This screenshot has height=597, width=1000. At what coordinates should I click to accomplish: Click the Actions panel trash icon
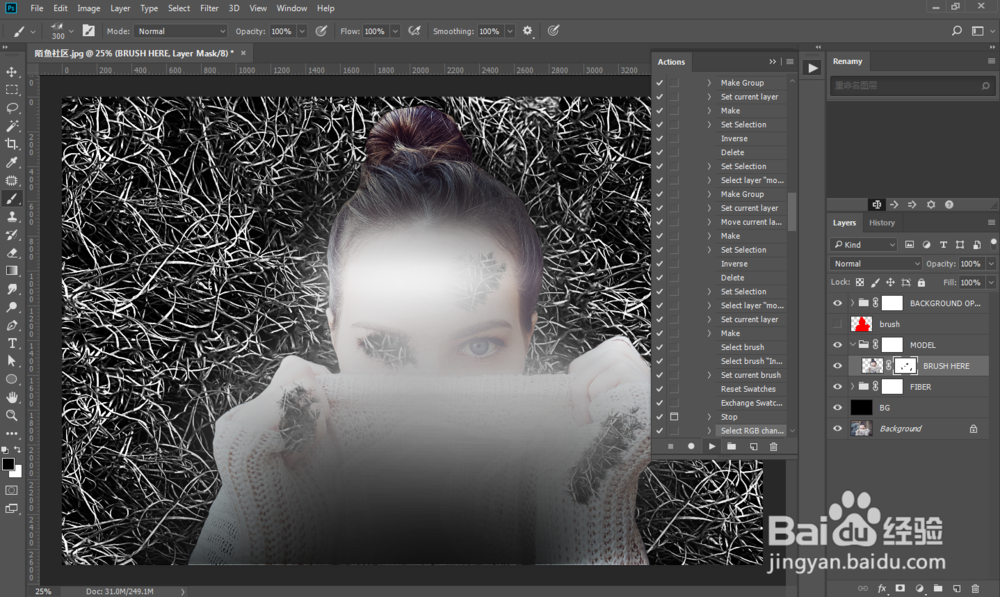(774, 446)
